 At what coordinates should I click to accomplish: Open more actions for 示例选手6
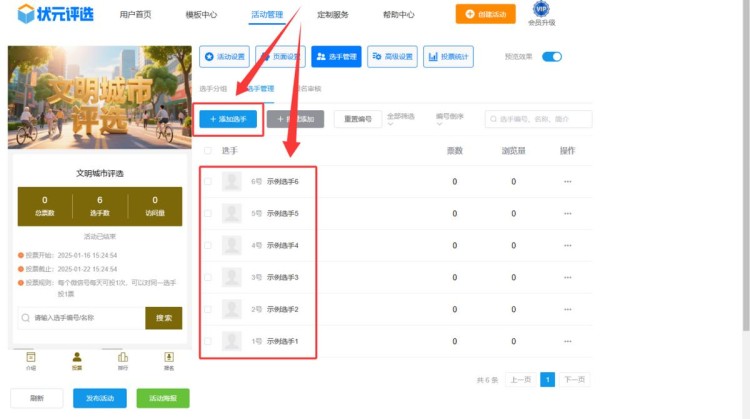[x=567, y=182]
